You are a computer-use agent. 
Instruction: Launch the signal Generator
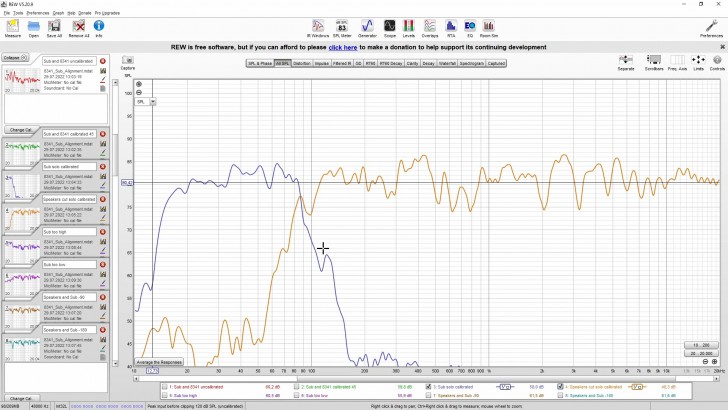pyautogui.click(x=367, y=29)
